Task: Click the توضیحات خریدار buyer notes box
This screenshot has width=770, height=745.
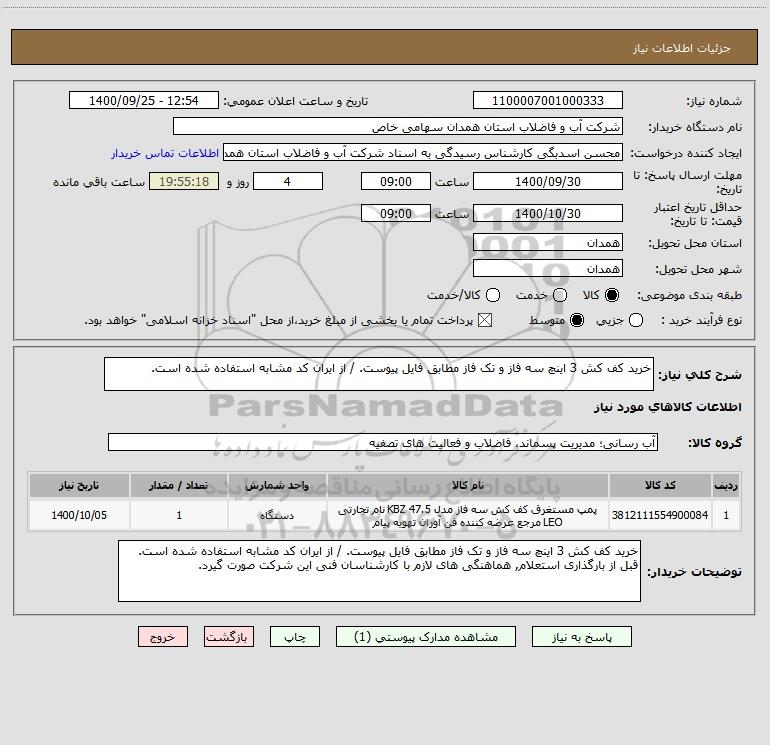Action: pyautogui.click(x=380, y=571)
